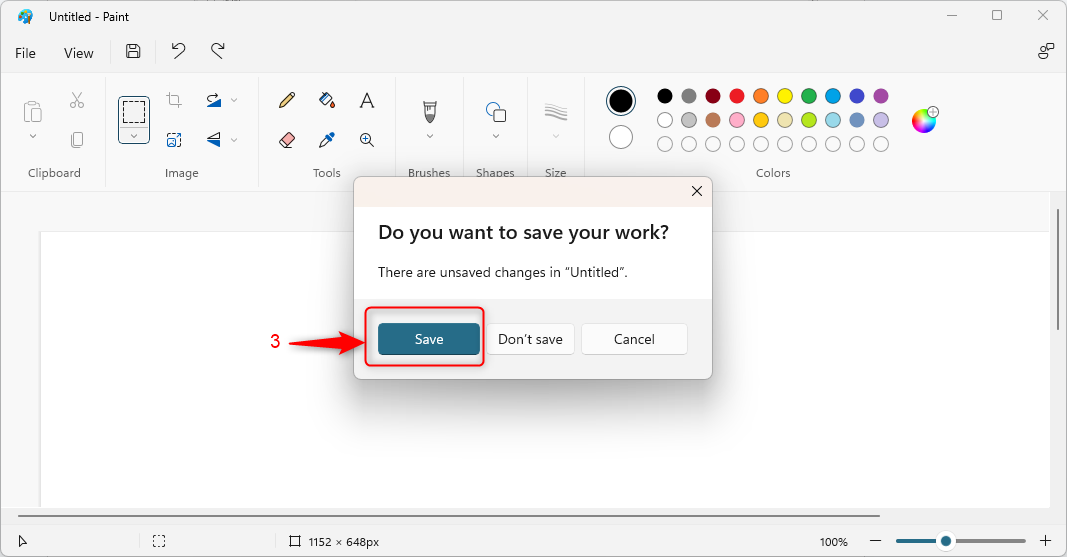Pick the orange color swatch
Image resolution: width=1067 pixels, height=557 pixels.
pyautogui.click(x=761, y=96)
